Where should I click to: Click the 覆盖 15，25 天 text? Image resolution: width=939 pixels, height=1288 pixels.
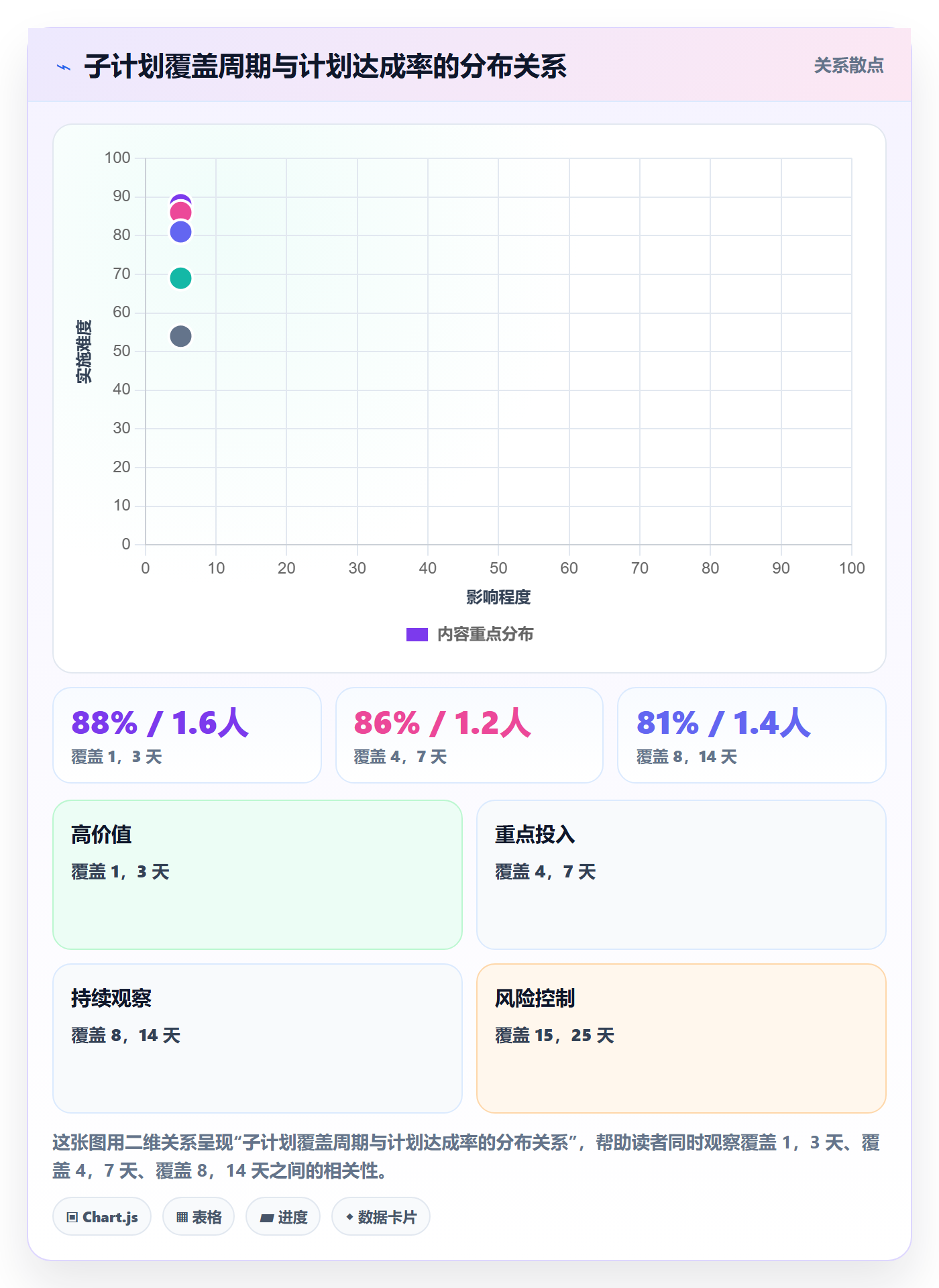point(555,1036)
